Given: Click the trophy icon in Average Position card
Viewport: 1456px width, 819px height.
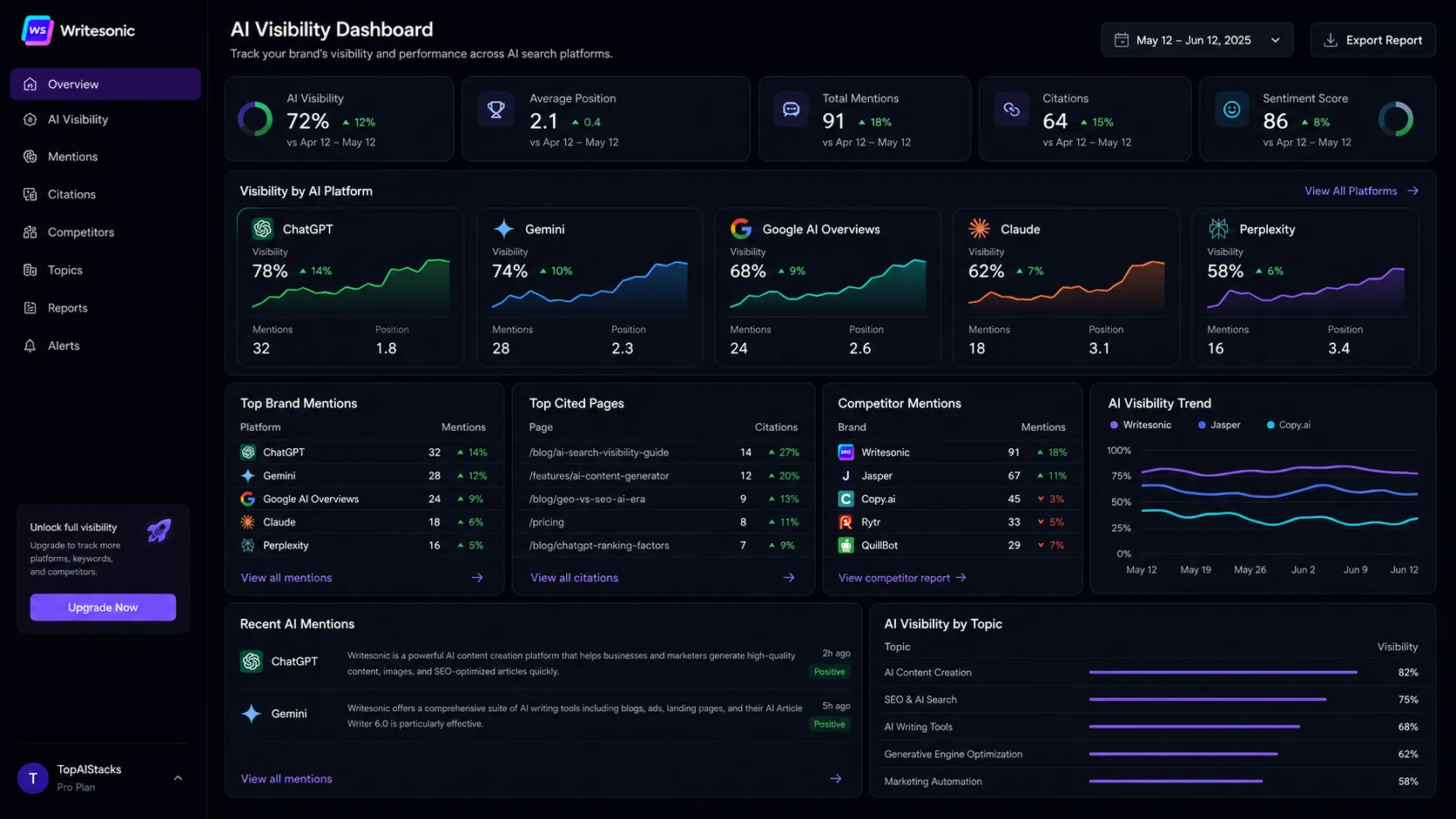Looking at the screenshot, I should tap(495, 110).
